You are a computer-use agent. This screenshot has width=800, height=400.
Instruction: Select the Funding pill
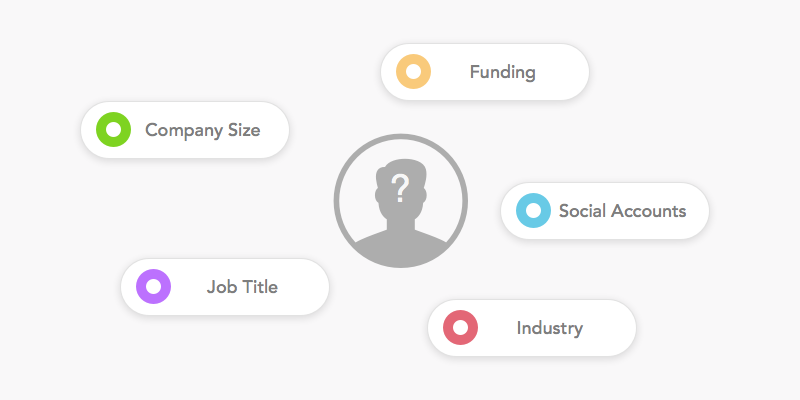click(485, 72)
